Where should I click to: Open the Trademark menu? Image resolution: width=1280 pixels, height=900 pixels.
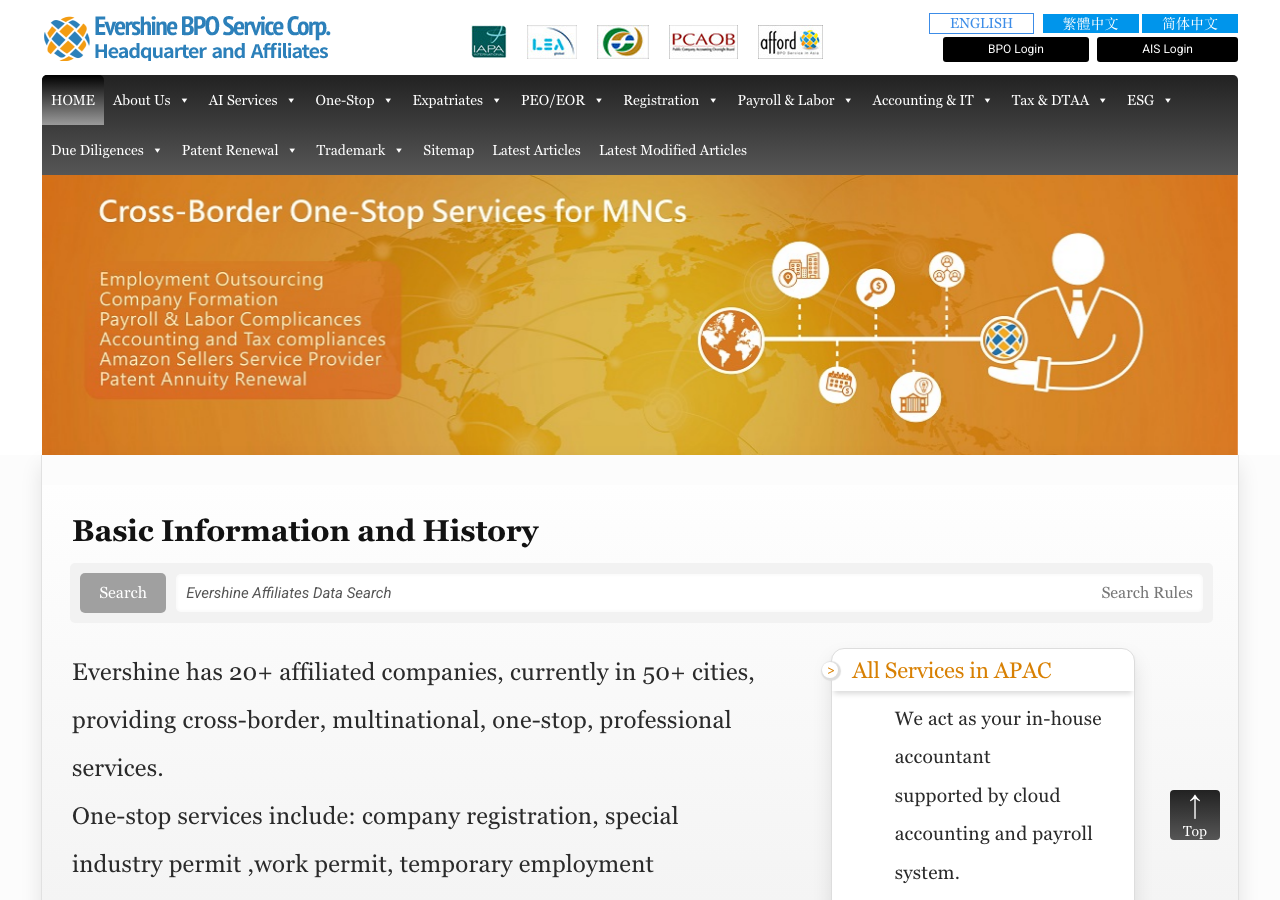(x=360, y=150)
